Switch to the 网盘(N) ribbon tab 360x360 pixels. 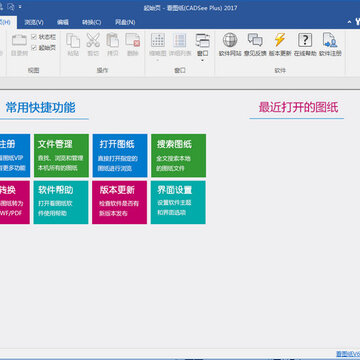tap(125, 22)
